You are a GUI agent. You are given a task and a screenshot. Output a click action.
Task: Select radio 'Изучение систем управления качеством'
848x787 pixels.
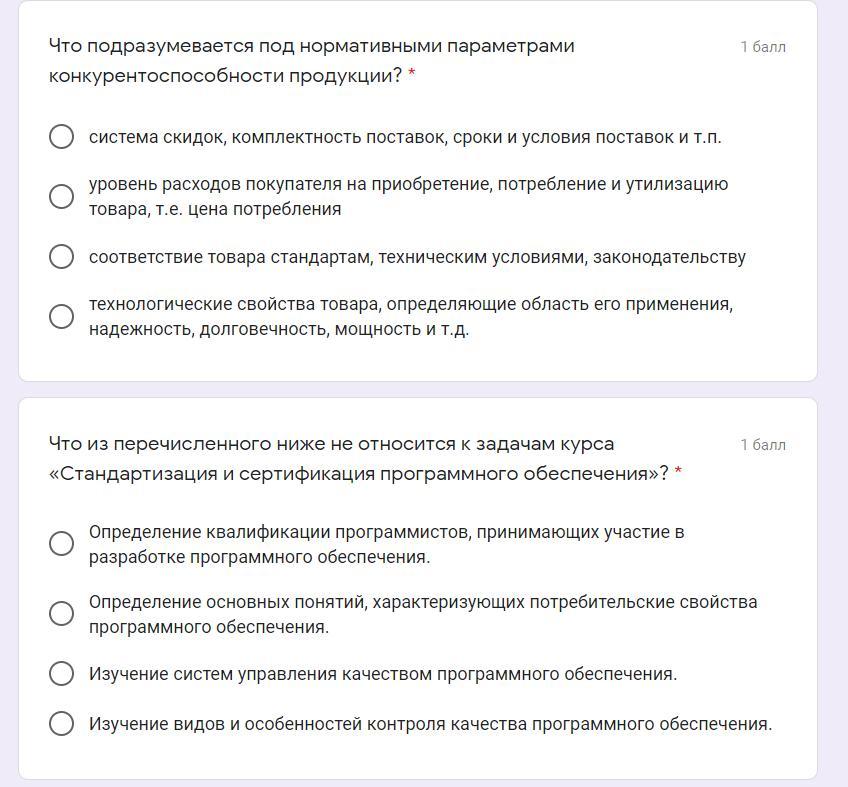pyautogui.click(x=61, y=674)
